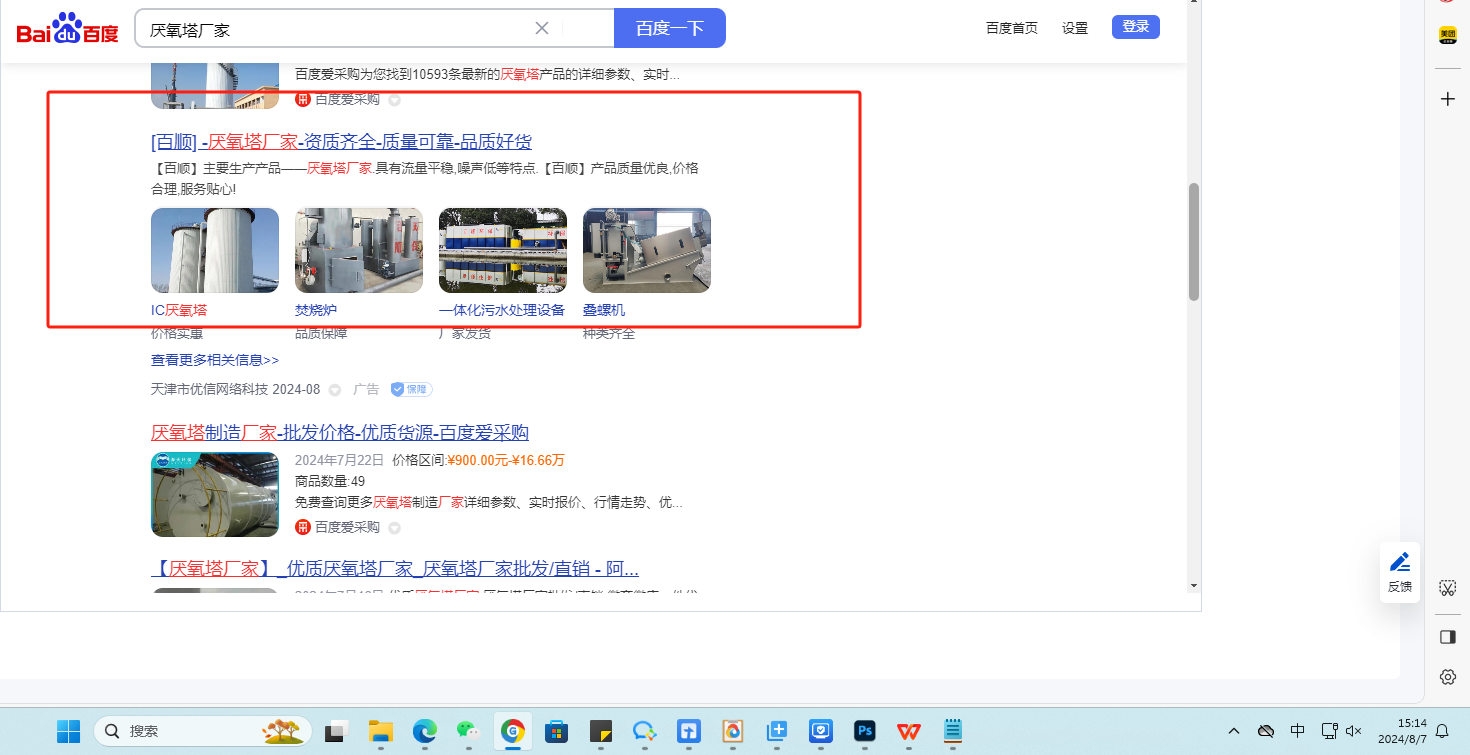
Task: Add a sidebar app with the plus icon
Action: point(1448,99)
